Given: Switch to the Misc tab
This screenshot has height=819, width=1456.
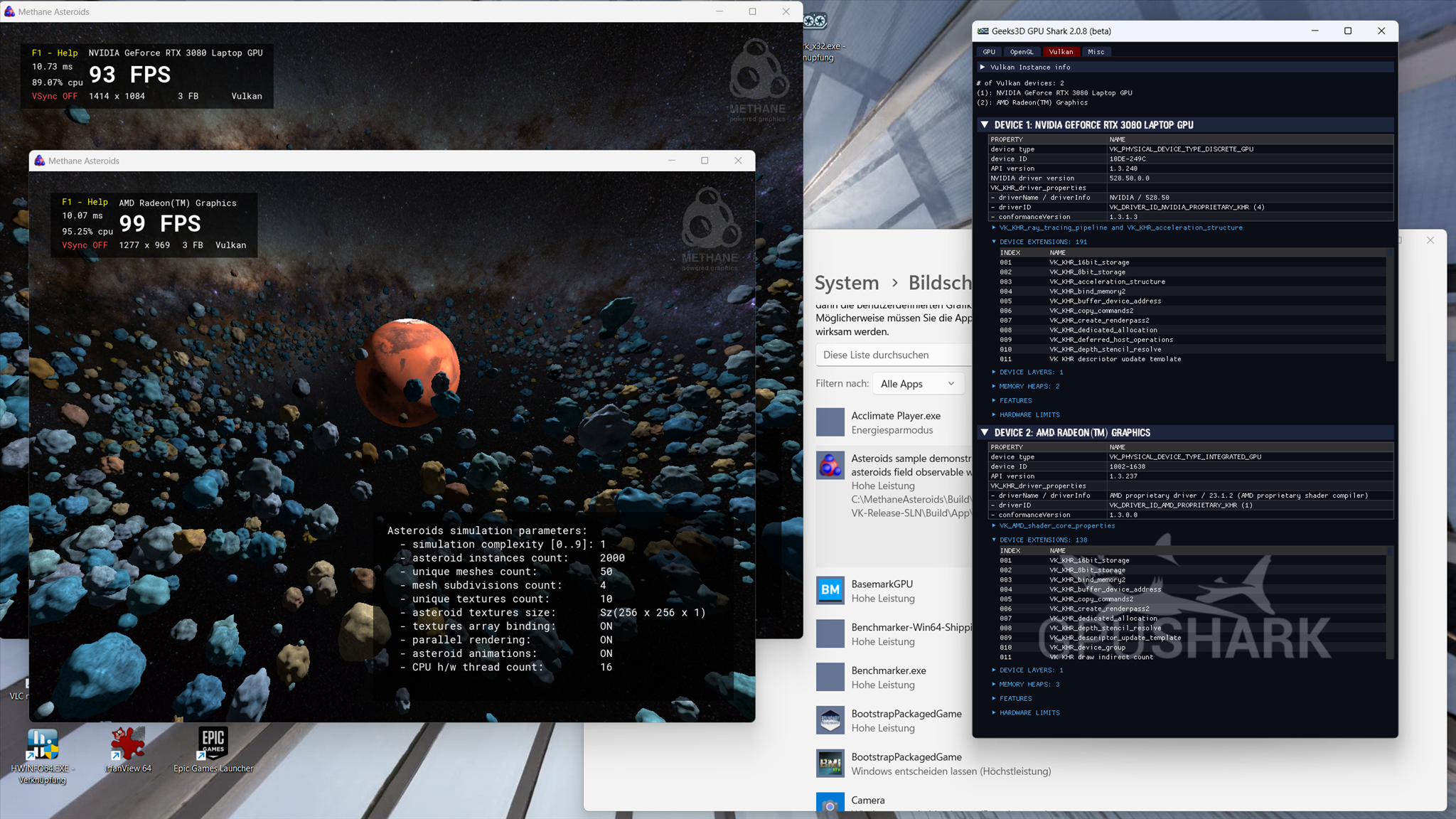Looking at the screenshot, I should 1096,52.
